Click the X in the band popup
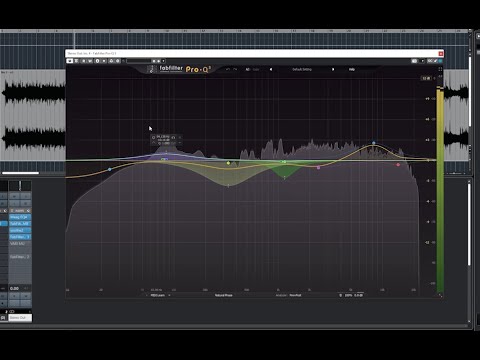 click(x=180, y=137)
